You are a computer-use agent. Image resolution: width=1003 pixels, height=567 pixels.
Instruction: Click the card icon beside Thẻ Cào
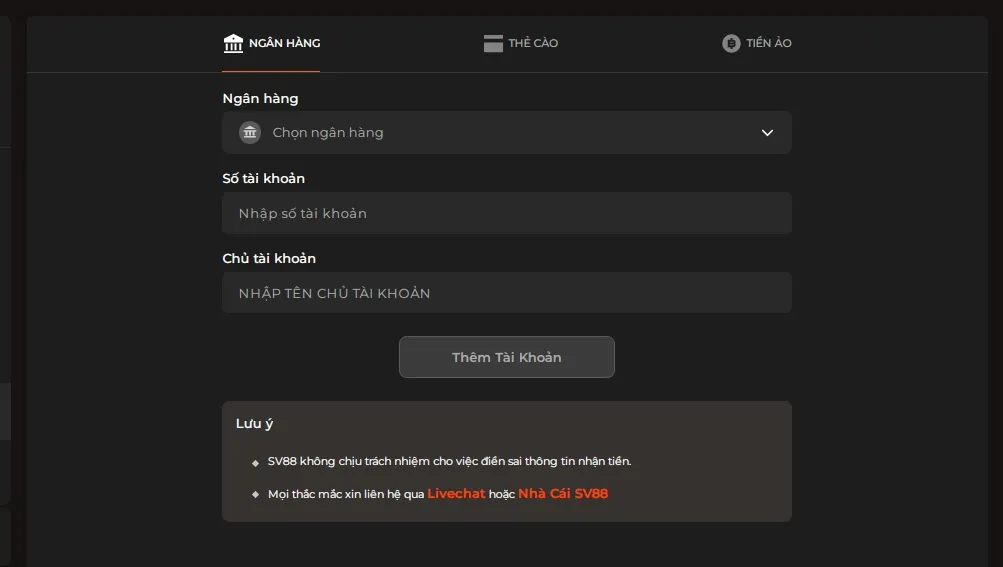493,43
